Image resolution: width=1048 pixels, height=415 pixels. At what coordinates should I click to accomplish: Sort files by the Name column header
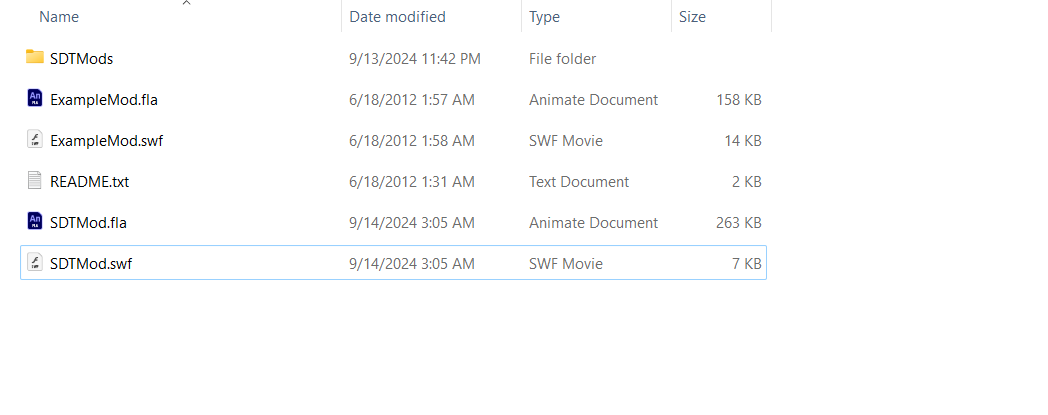tap(60, 17)
